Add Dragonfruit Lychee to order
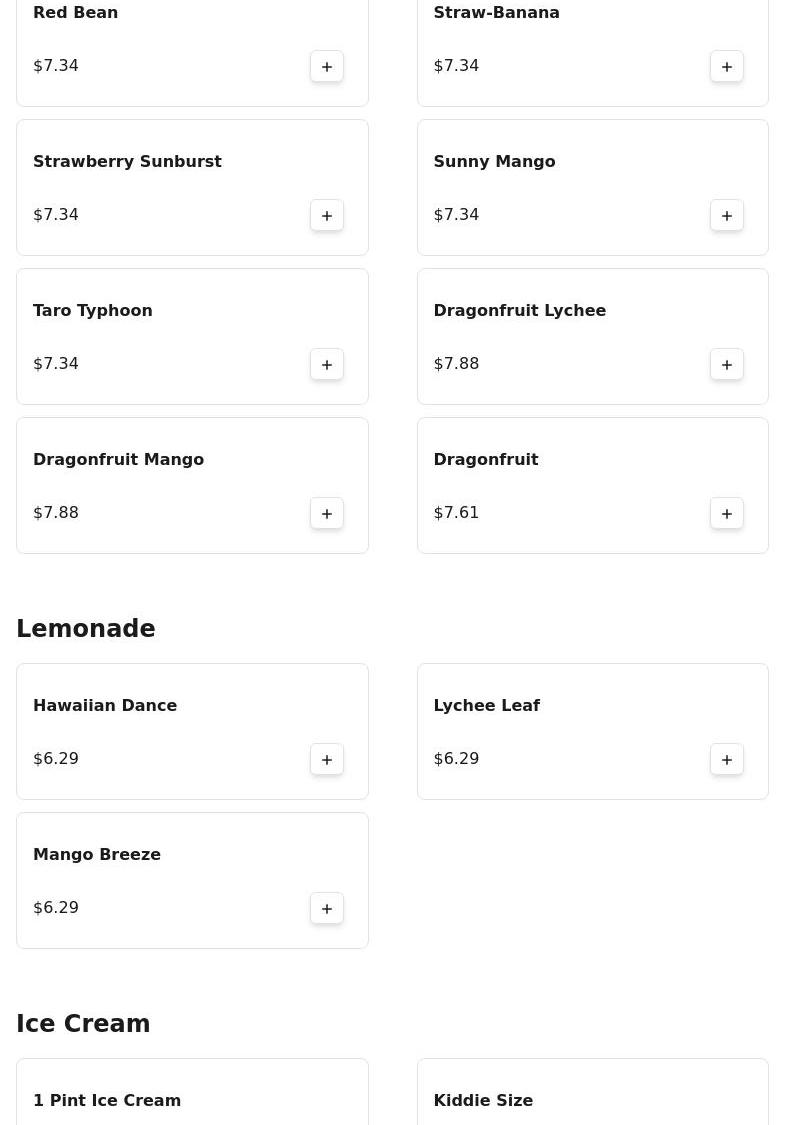This screenshot has height=1125, width=785. (726, 364)
